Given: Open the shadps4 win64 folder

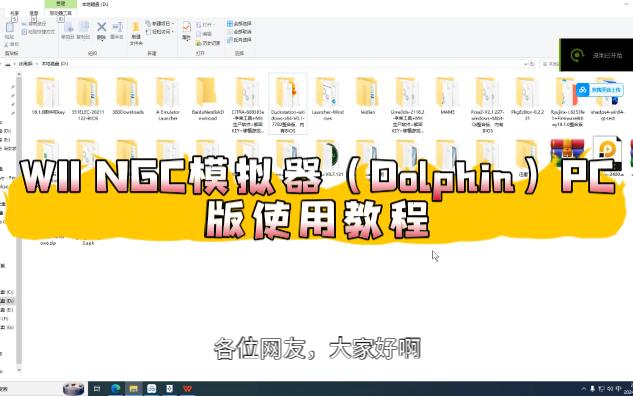Looking at the screenshot, I should click(607, 99).
